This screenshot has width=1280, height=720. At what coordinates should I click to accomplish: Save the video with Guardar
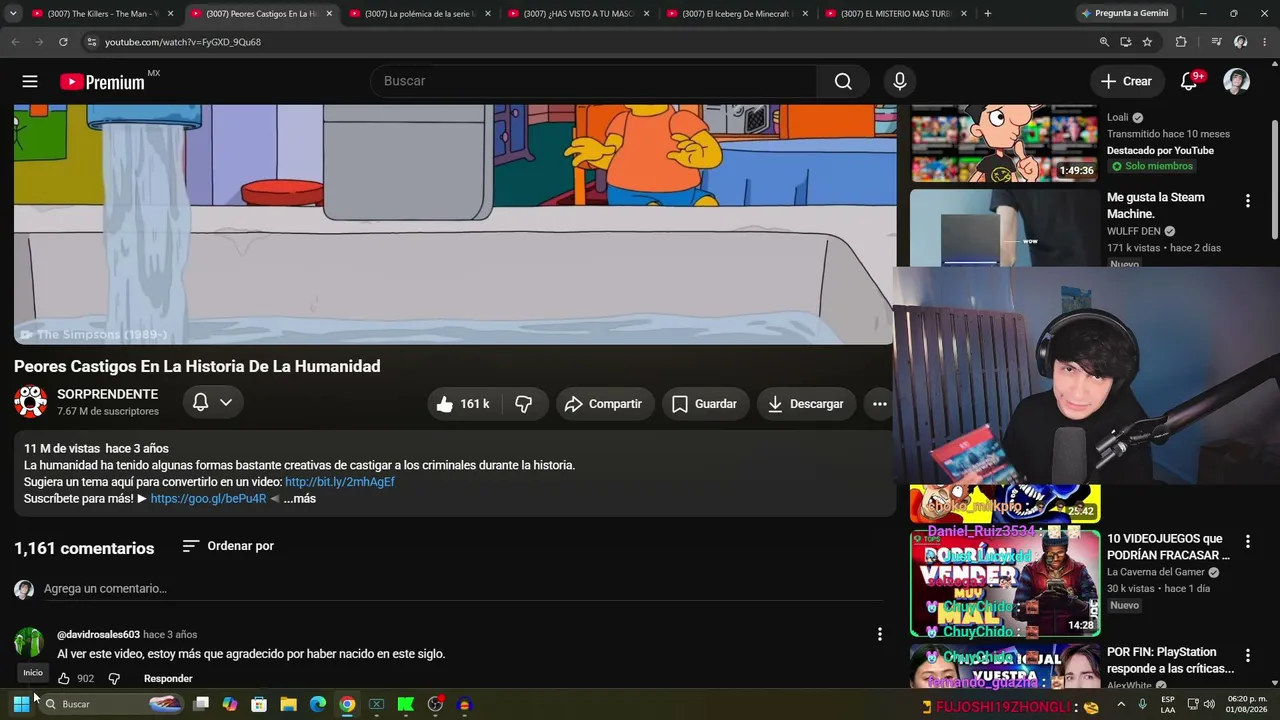[x=705, y=404]
